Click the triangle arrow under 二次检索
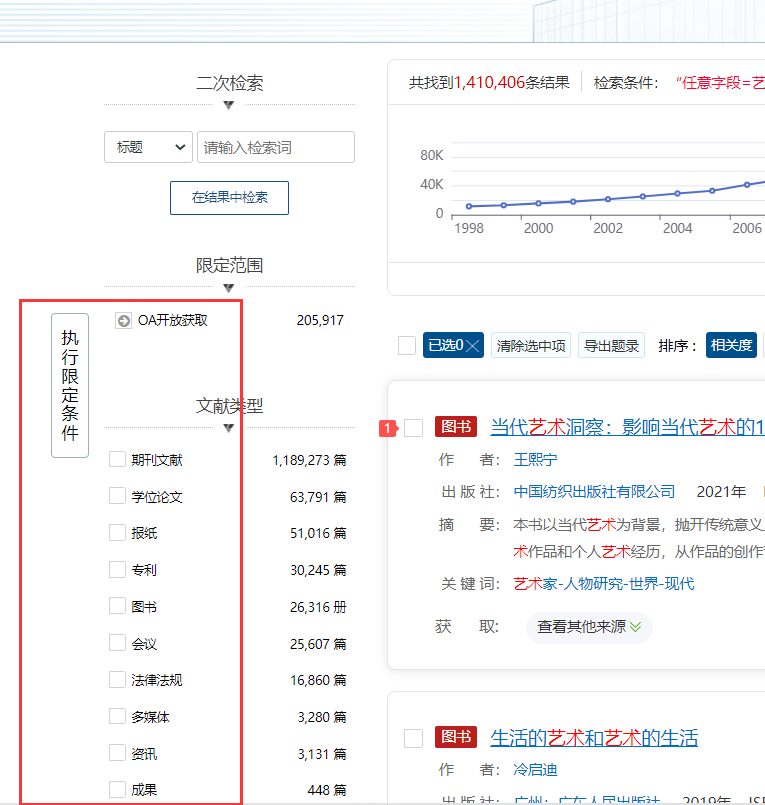The height and width of the screenshot is (805, 765). (x=229, y=105)
